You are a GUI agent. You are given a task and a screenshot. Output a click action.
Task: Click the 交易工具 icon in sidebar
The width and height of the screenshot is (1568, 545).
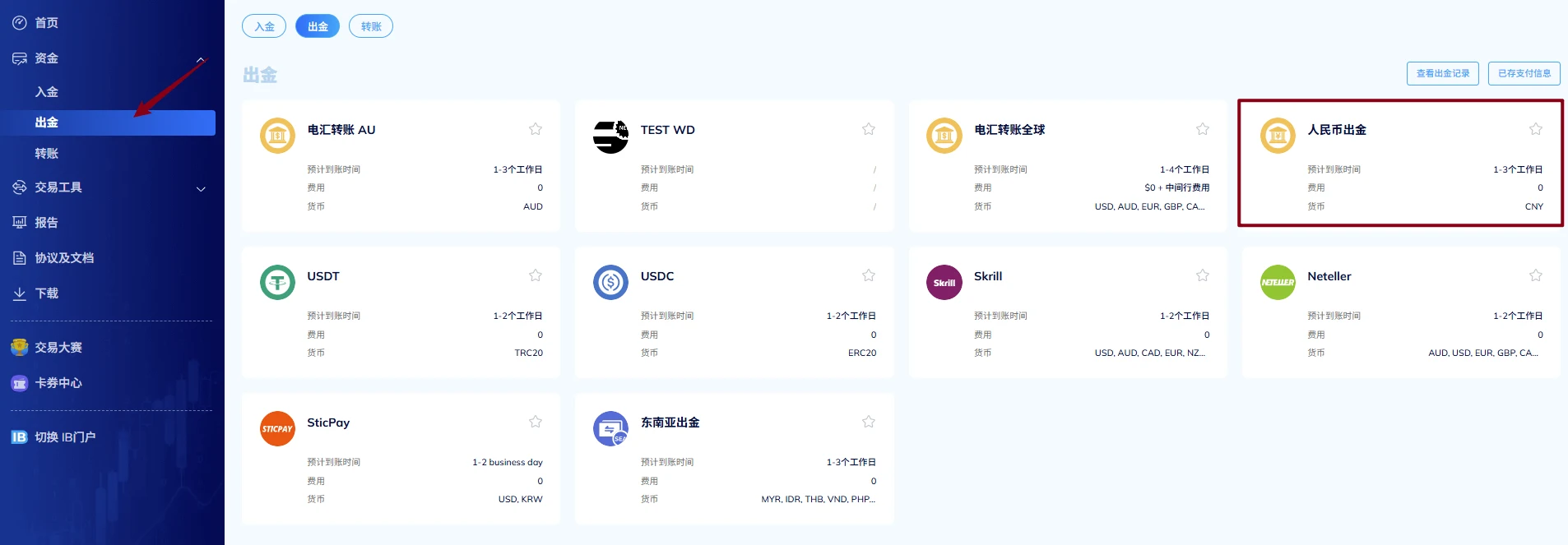(x=20, y=187)
